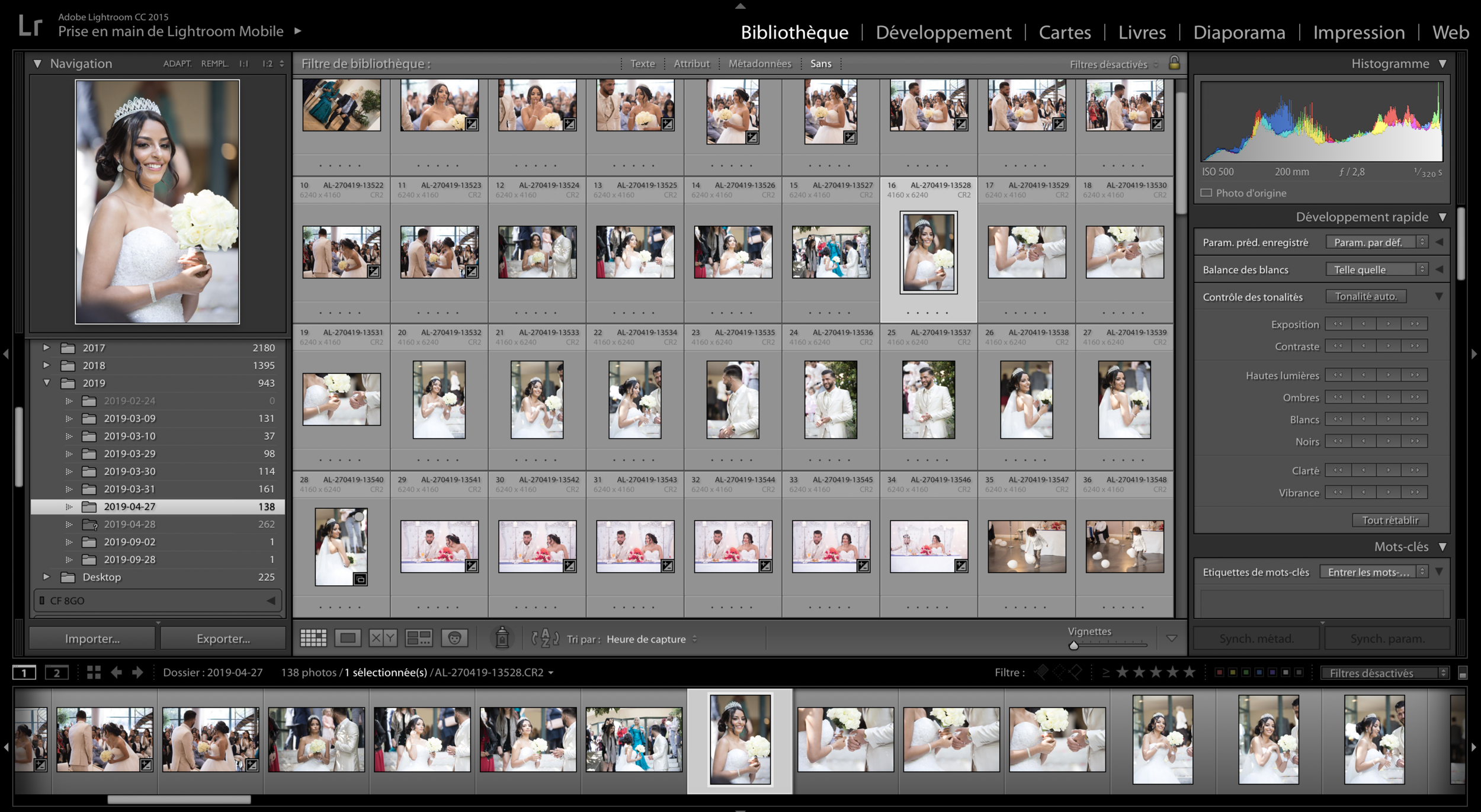Open Balance des blancs dropdown

pos(1376,269)
